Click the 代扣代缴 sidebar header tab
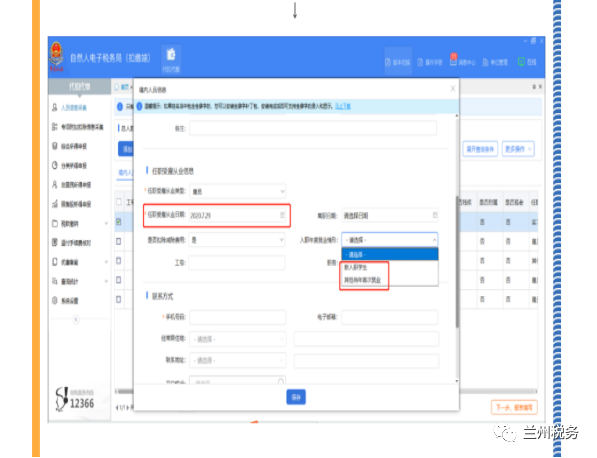Viewport: 597px width, 458px height. coord(79,86)
